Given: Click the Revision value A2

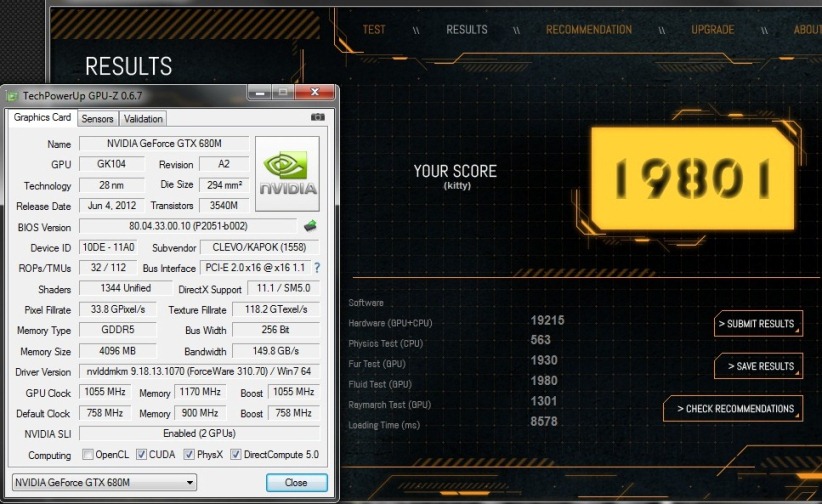Looking at the screenshot, I should tap(224, 164).
